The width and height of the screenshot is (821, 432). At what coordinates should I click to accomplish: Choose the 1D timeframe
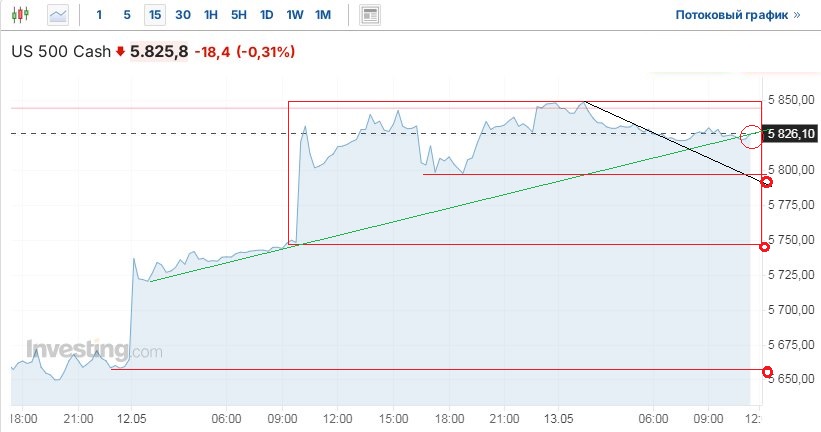266,15
